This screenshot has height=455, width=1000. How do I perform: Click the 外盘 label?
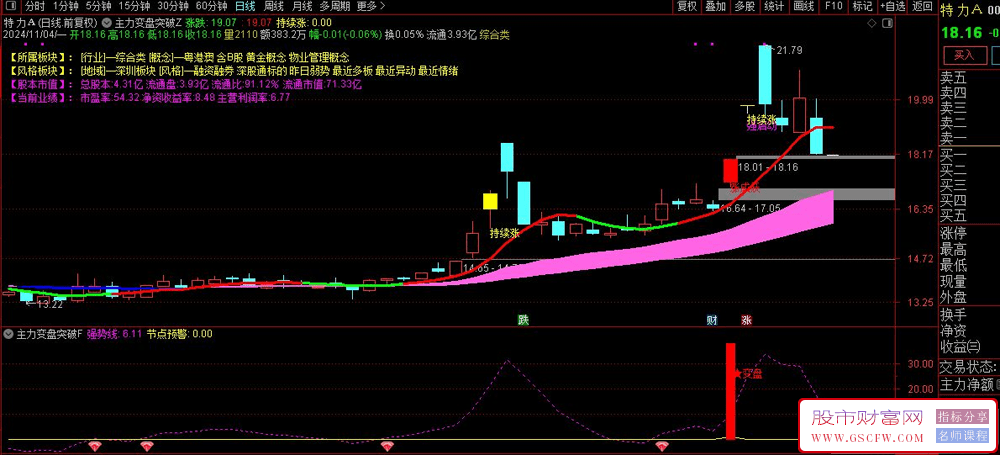pos(953,297)
